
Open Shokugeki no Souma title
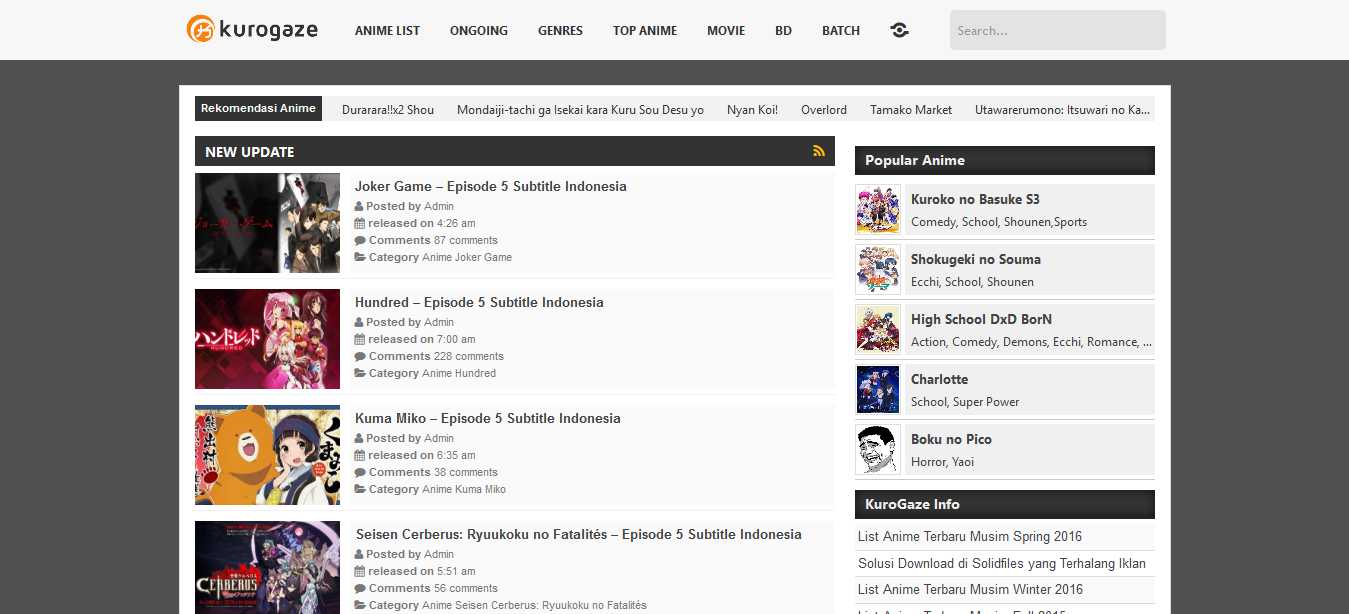point(976,259)
